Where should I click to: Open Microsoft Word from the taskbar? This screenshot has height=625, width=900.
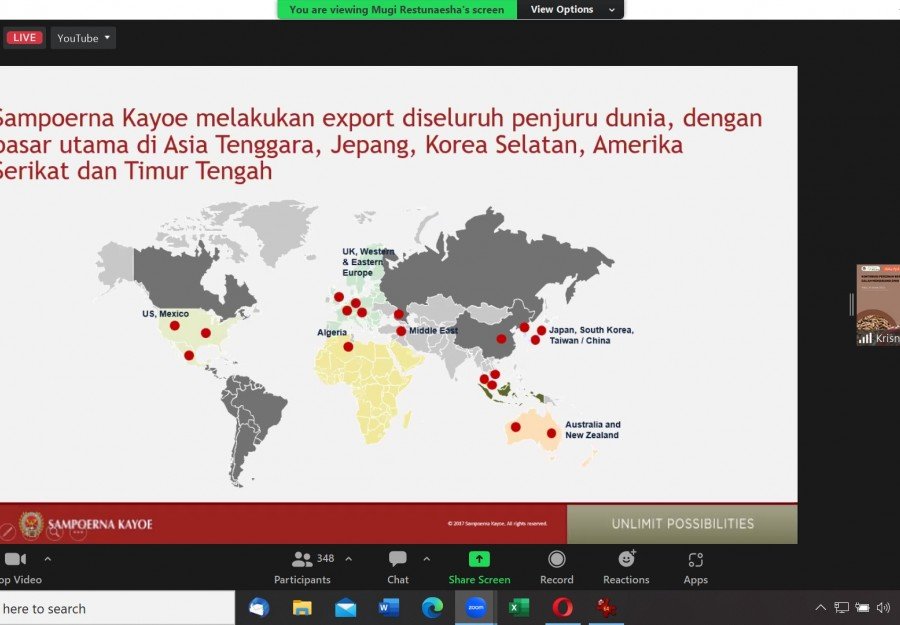pyautogui.click(x=389, y=608)
